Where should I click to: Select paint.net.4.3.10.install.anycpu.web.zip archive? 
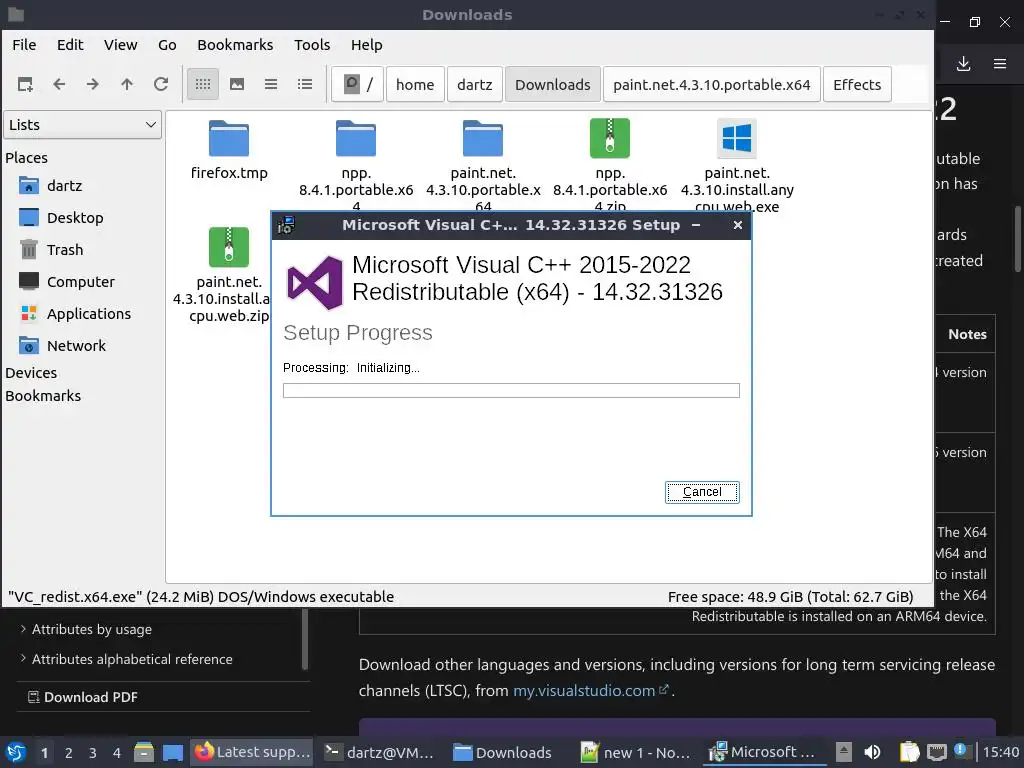click(229, 274)
